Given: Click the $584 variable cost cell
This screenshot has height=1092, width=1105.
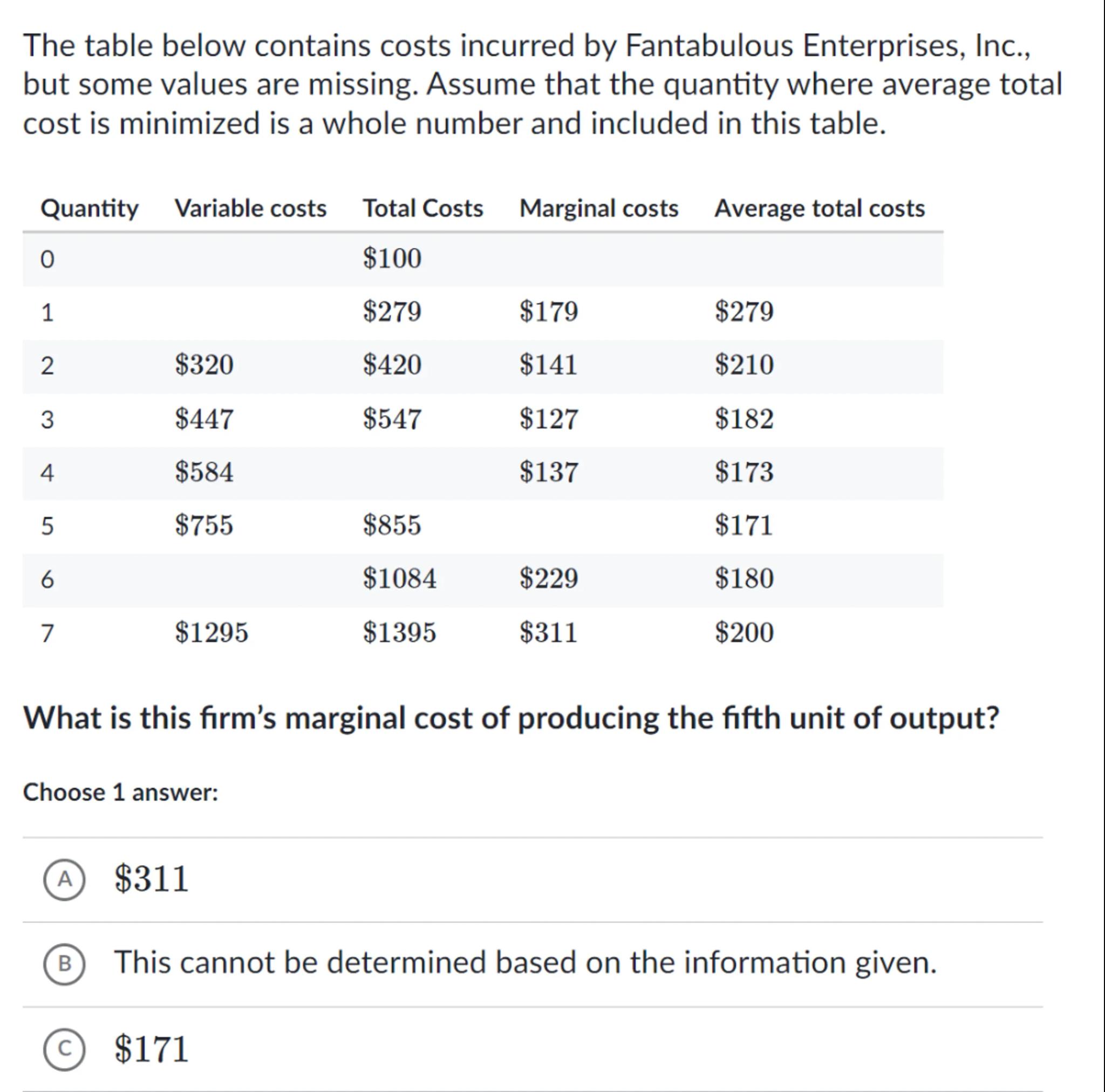Looking at the screenshot, I should pos(204,472).
